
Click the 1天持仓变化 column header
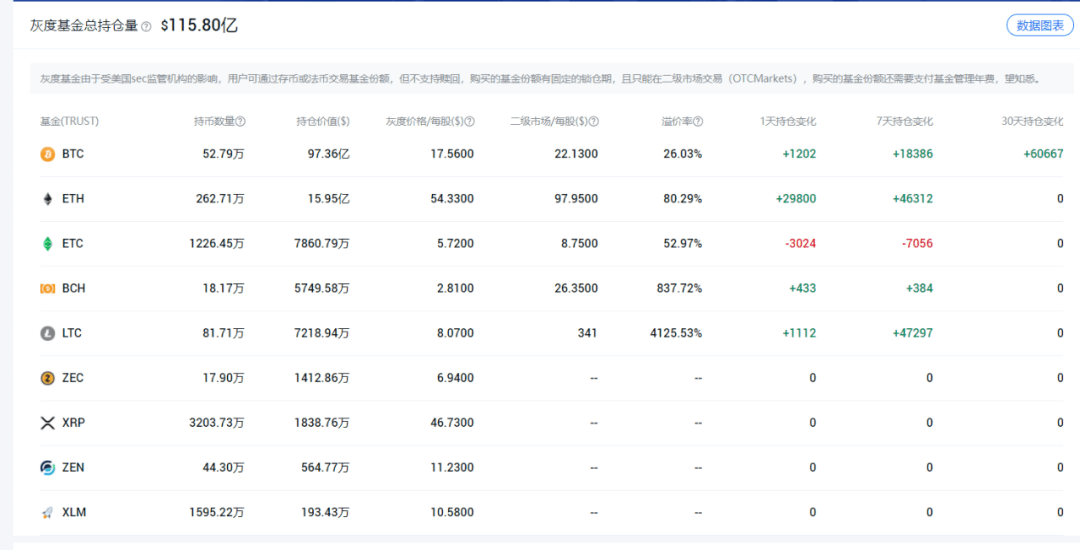[788, 121]
